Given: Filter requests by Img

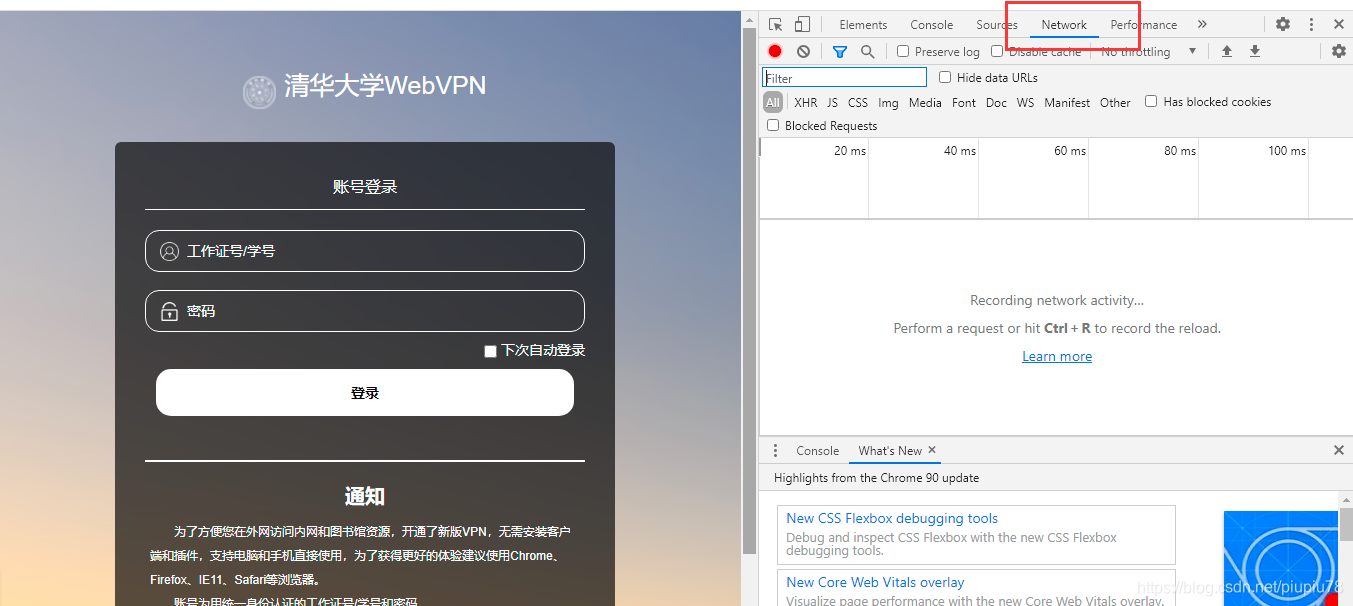Looking at the screenshot, I should coord(888,102).
